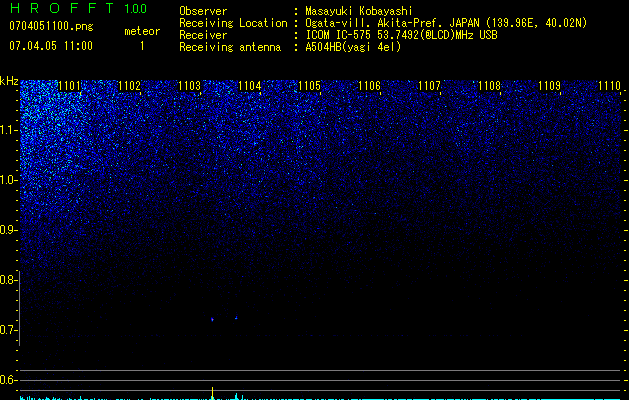
Task: Click the 1101 time marker
Action: 69,86
